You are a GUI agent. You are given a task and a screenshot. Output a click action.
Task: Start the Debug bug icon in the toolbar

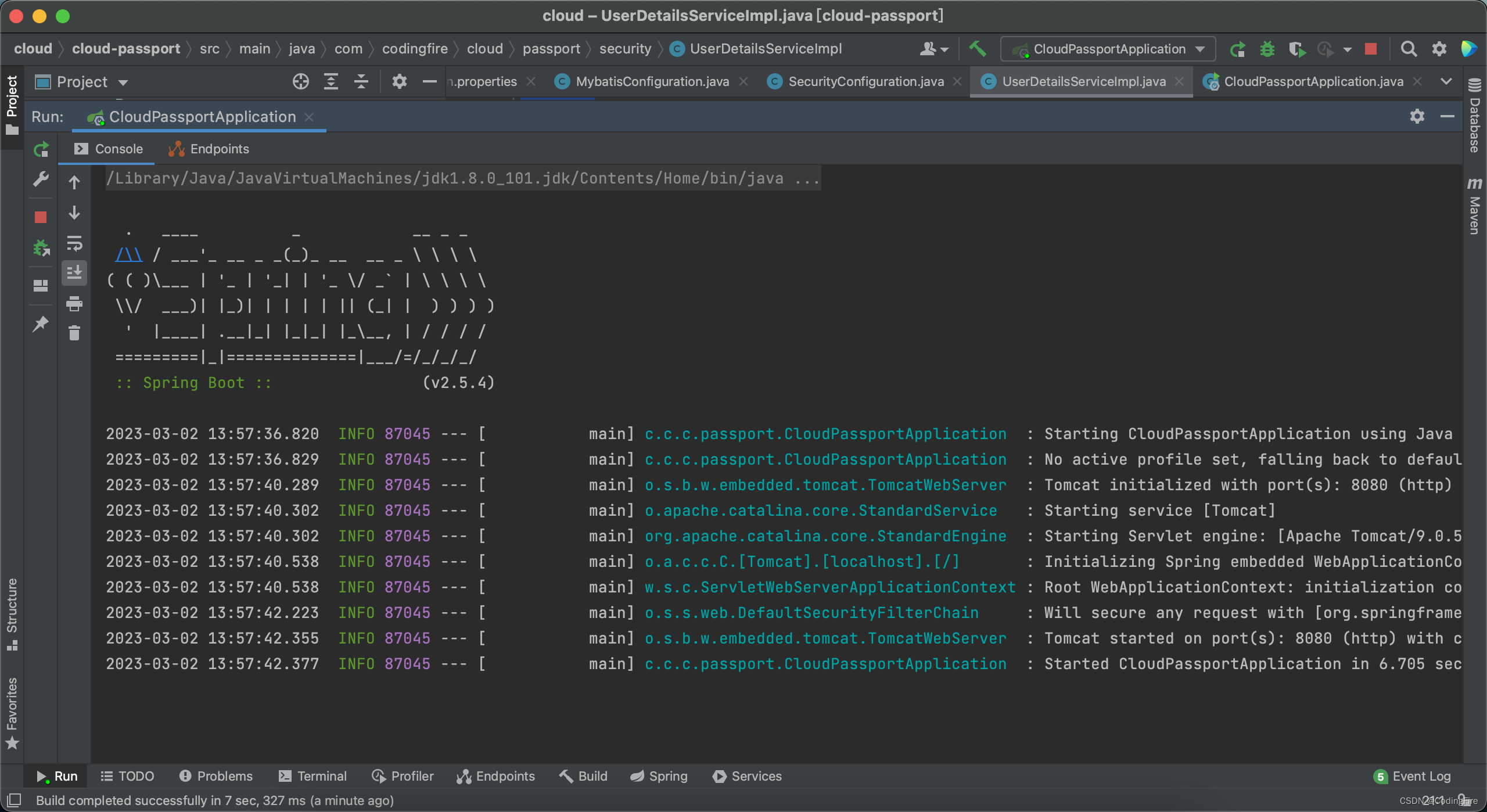[x=1267, y=49]
